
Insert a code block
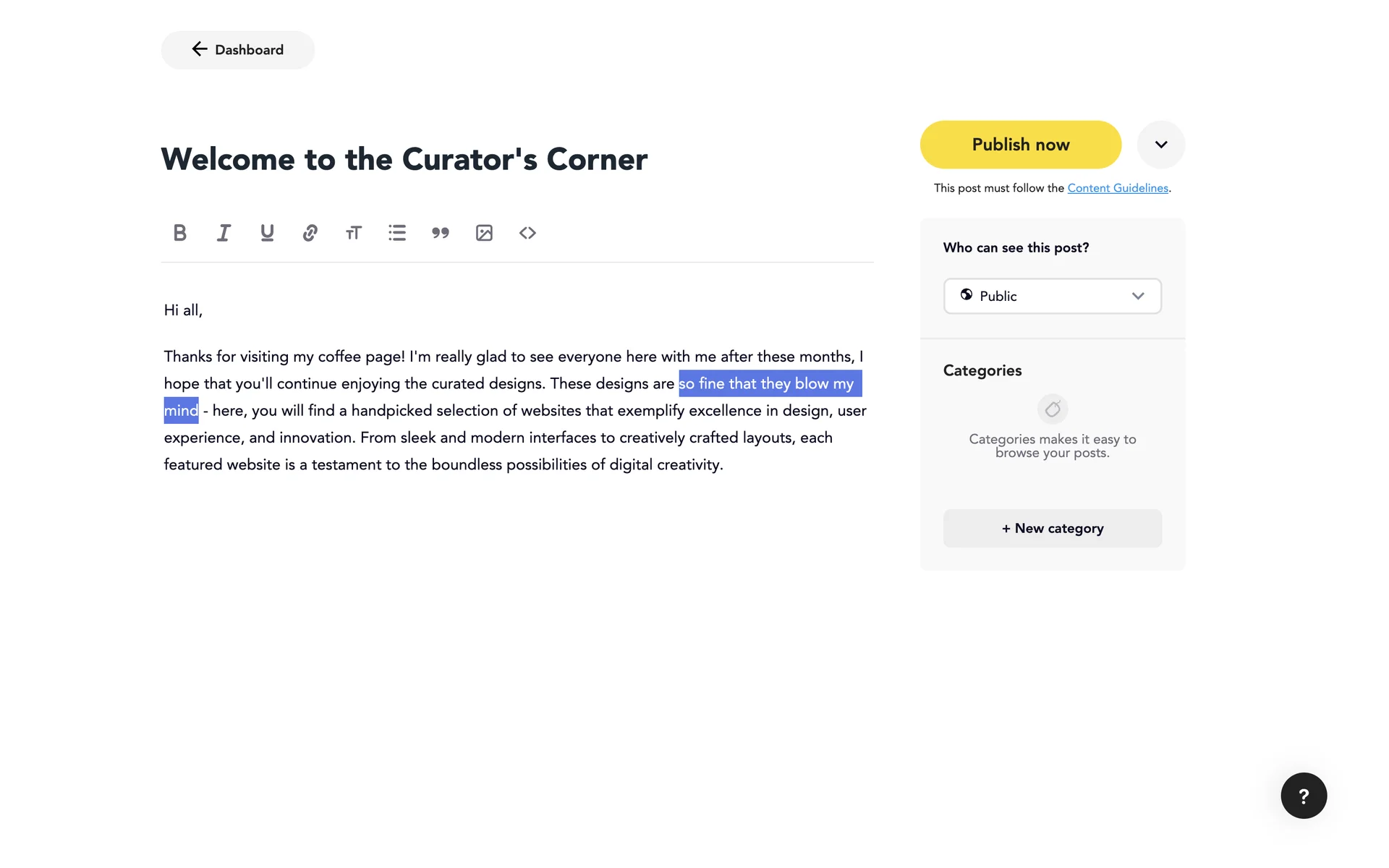click(527, 233)
